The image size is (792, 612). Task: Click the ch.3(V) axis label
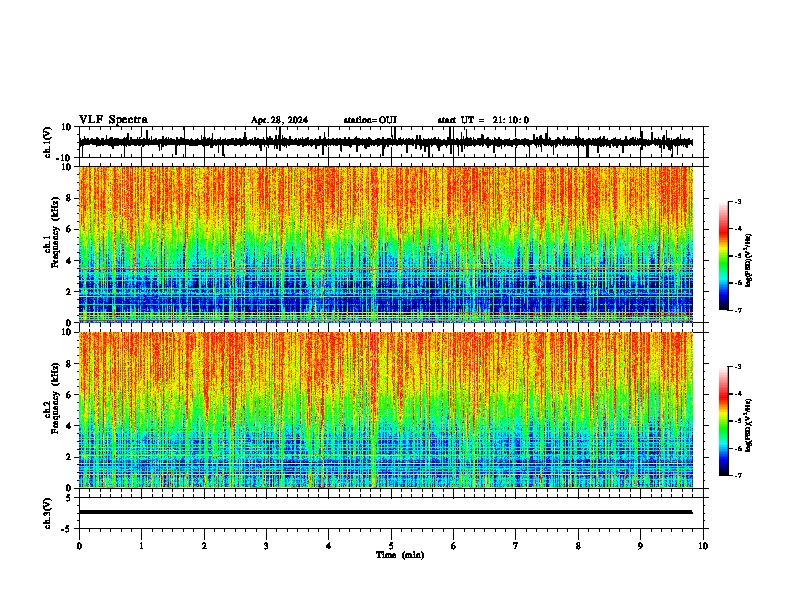pyautogui.click(x=48, y=513)
